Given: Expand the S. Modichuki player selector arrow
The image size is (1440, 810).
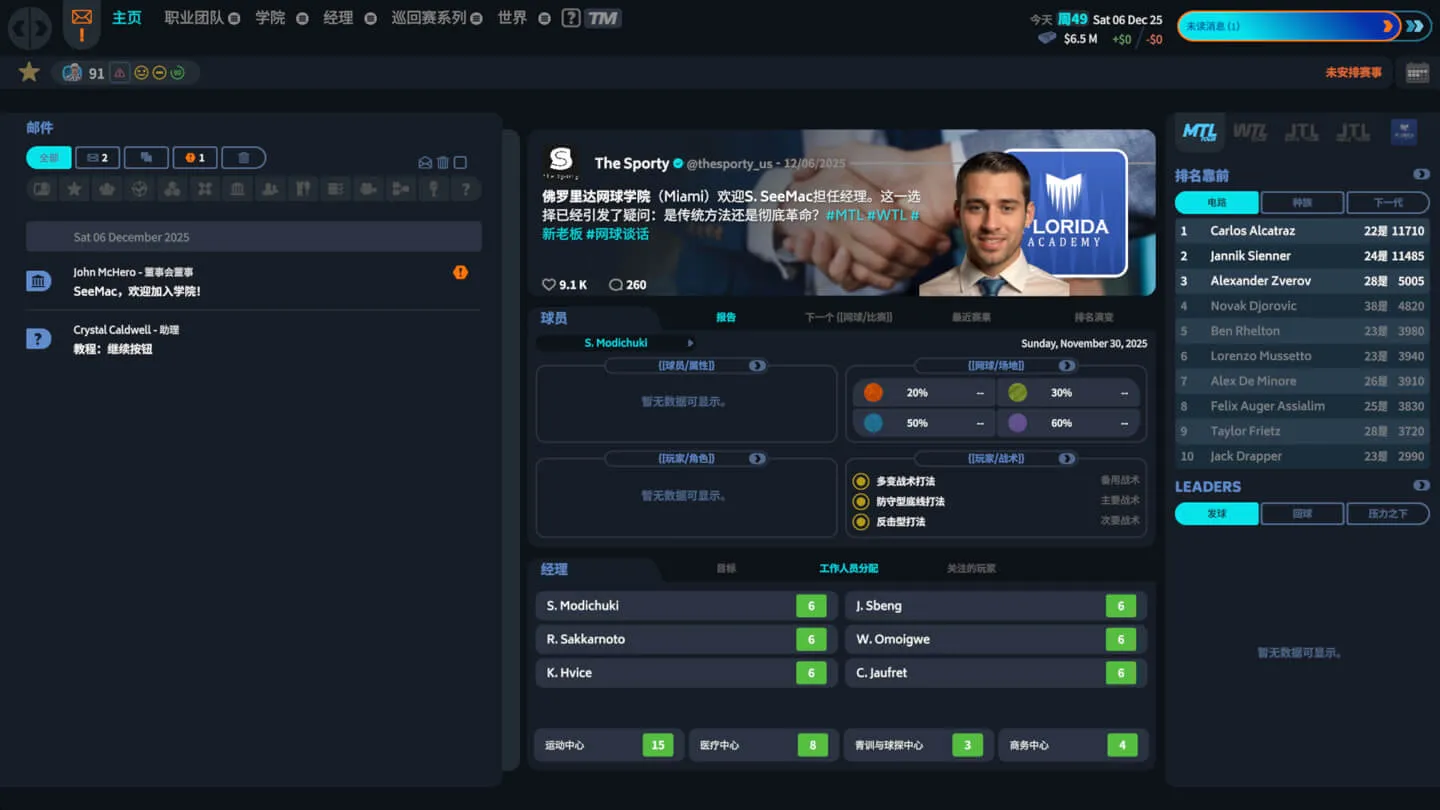Looking at the screenshot, I should 690,343.
